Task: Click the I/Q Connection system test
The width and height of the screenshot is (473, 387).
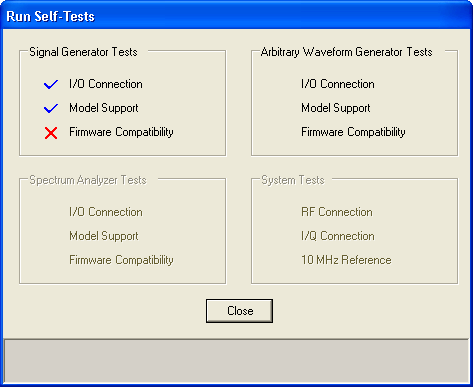Action: (x=338, y=236)
